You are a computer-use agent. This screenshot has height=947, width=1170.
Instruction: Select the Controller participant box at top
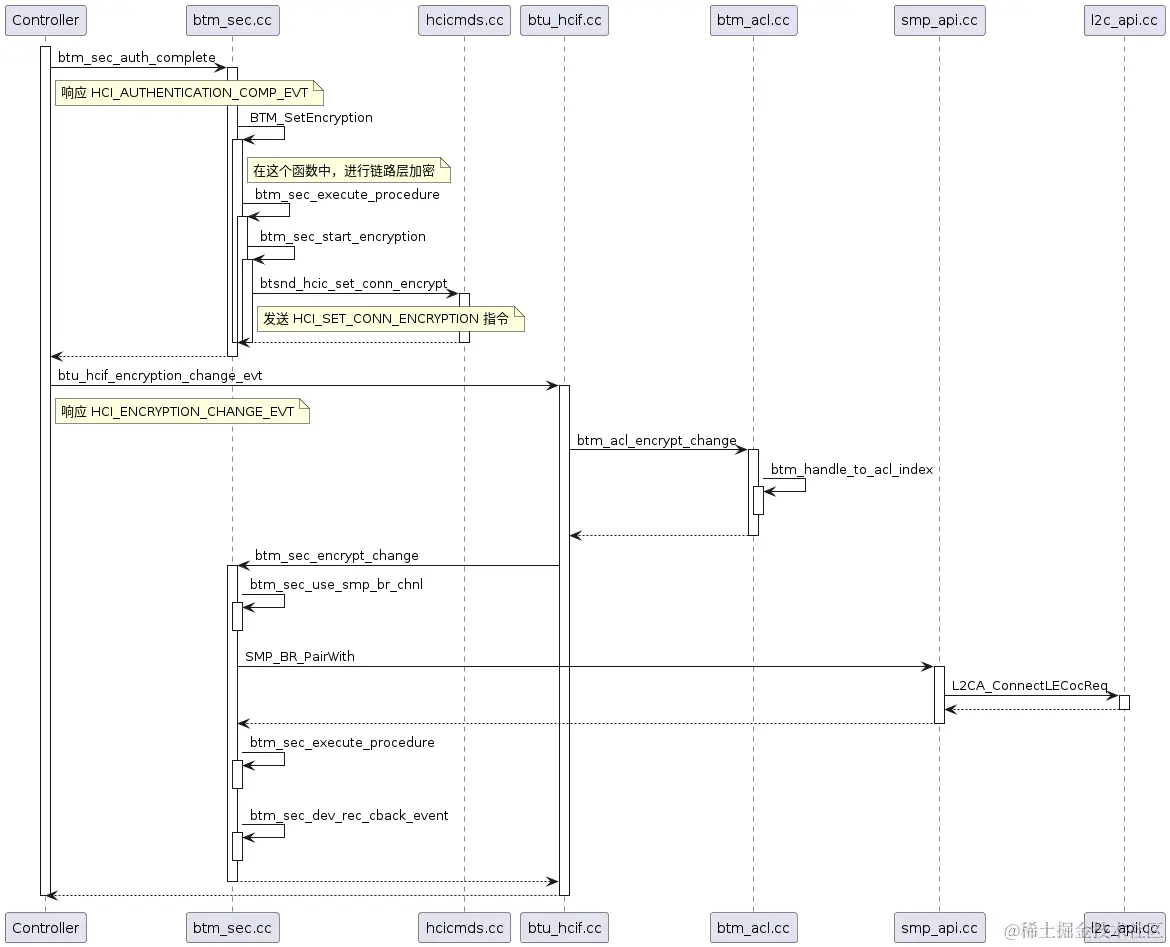45,19
